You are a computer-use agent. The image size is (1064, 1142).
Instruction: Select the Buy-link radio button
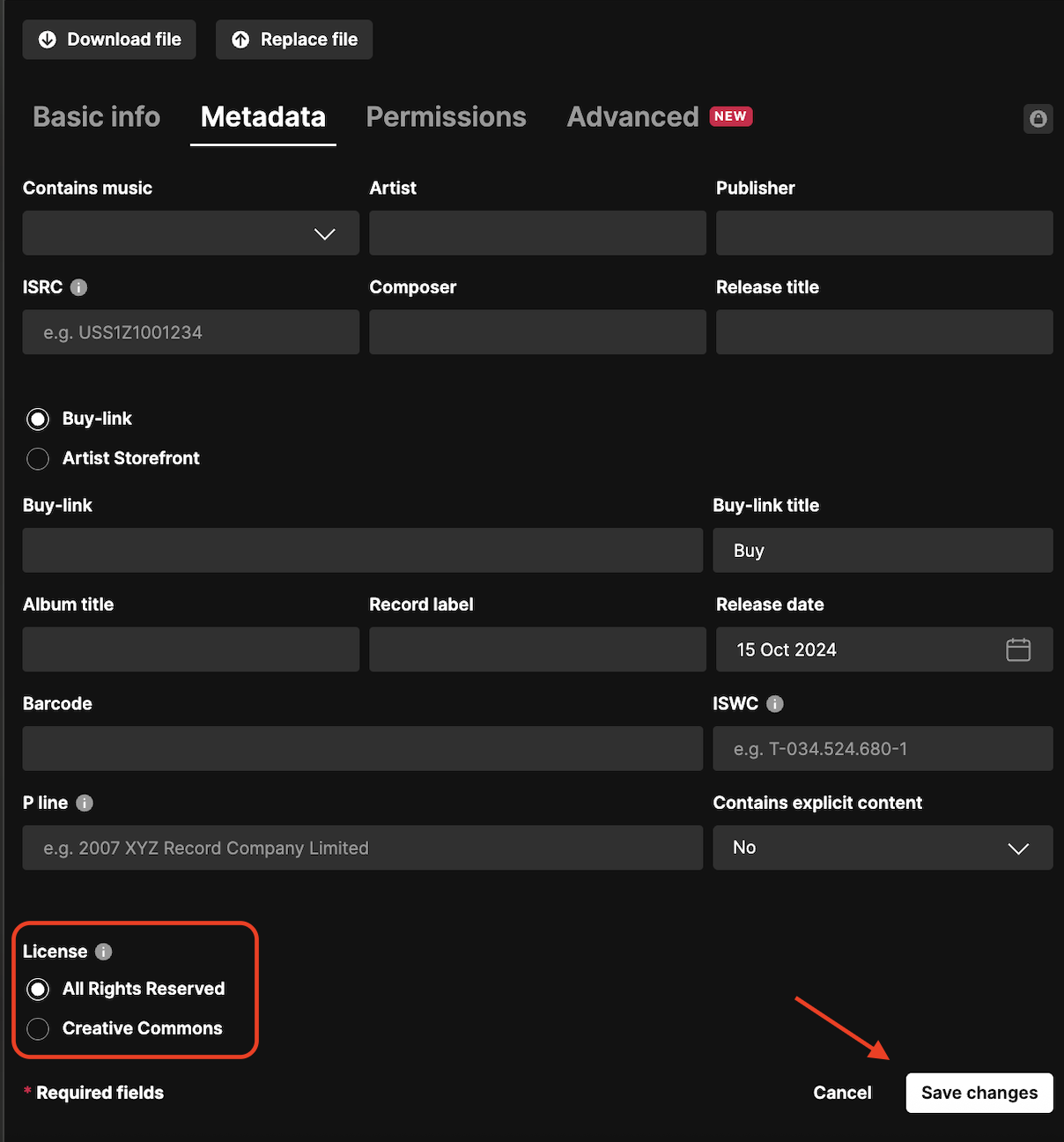[x=38, y=419]
